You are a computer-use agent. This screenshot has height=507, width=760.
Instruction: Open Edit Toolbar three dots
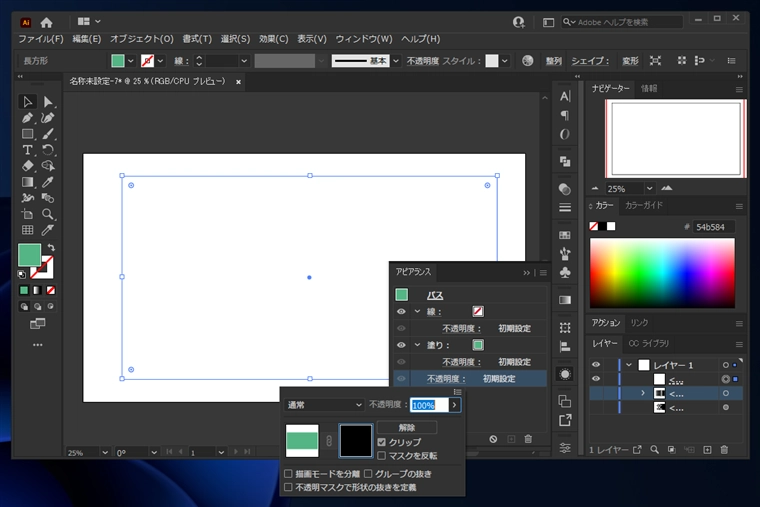click(x=37, y=345)
